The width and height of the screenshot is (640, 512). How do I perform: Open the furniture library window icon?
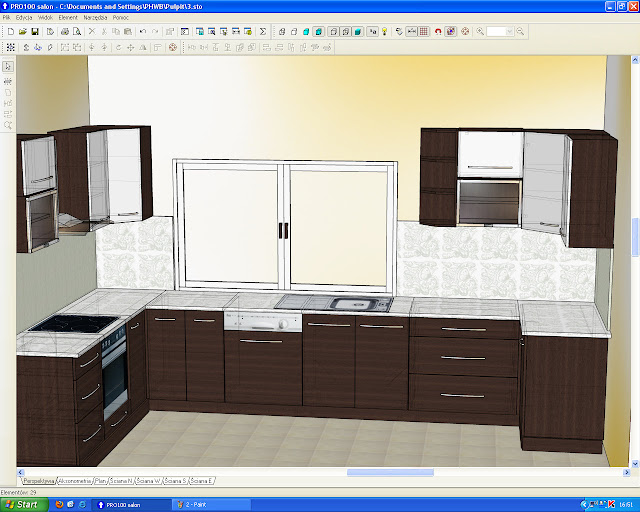(x=200, y=31)
